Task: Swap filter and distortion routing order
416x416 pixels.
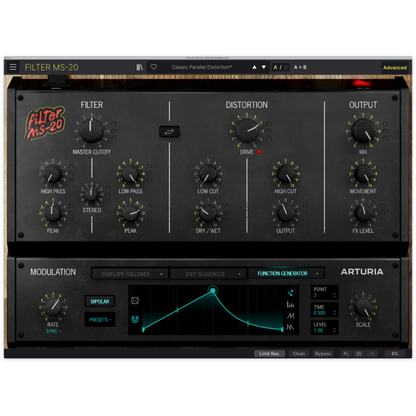Action: coord(169,132)
